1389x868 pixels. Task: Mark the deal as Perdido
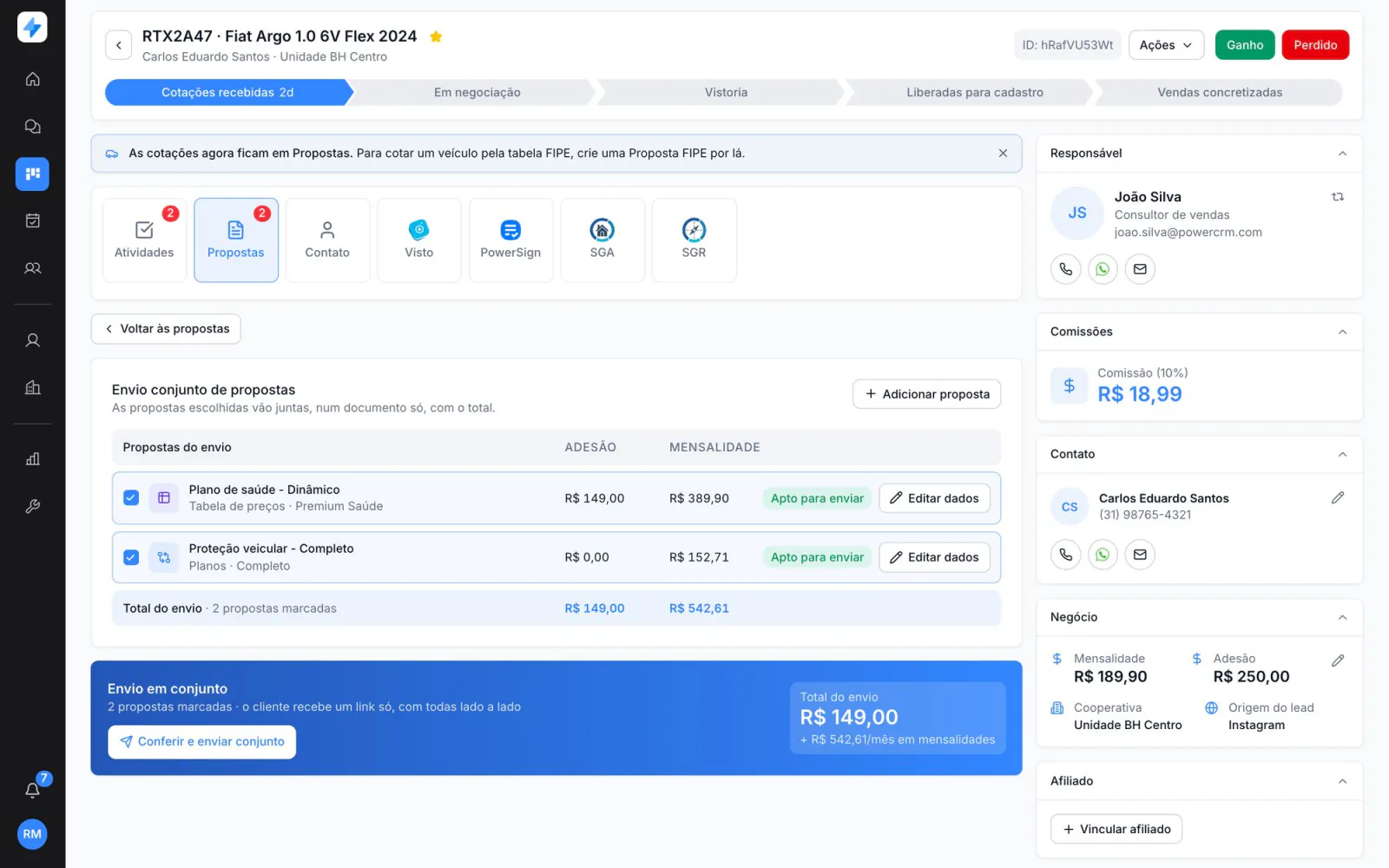pyautogui.click(x=1315, y=45)
